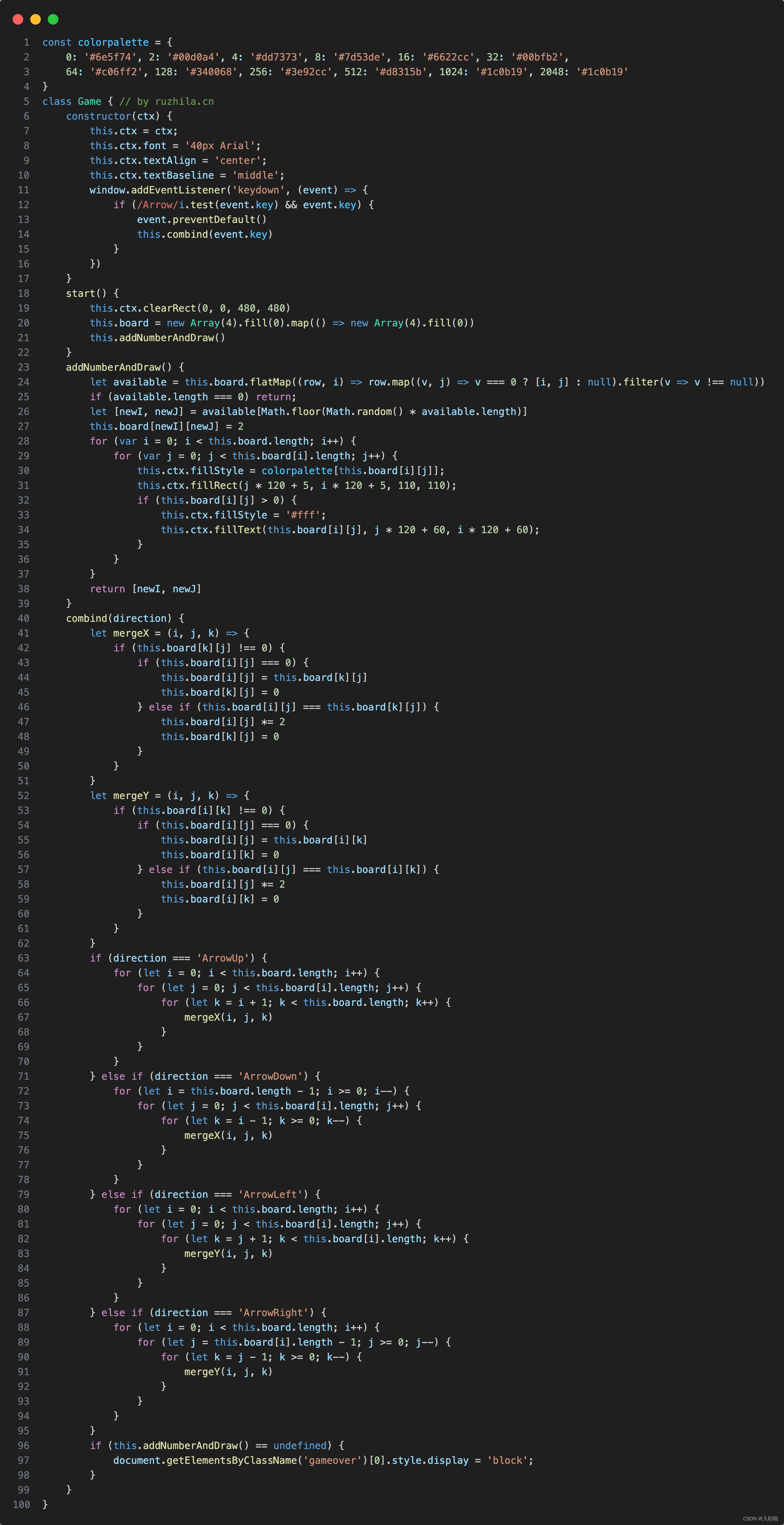Viewport: 784px width, 1525px height.
Task: Click line number 100 in gutter
Action: click(x=21, y=1504)
